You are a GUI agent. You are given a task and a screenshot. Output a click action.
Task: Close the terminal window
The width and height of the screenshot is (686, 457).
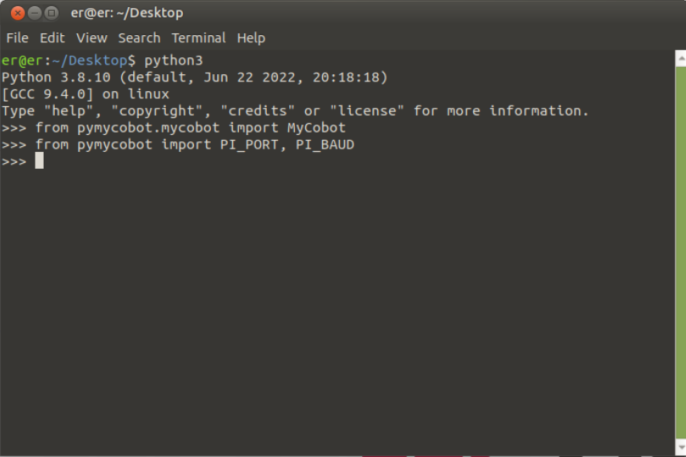(18, 13)
